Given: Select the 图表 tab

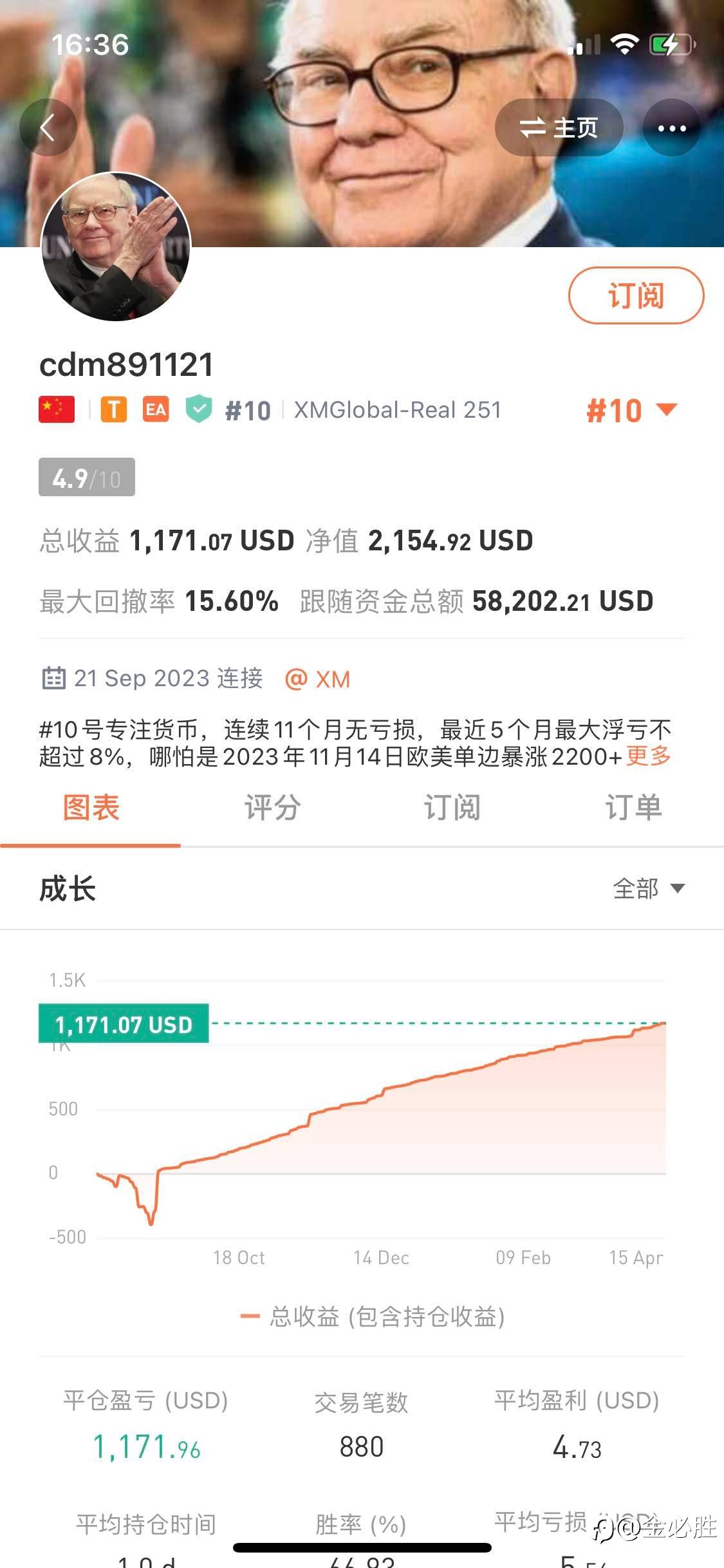Looking at the screenshot, I should tap(91, 807).
